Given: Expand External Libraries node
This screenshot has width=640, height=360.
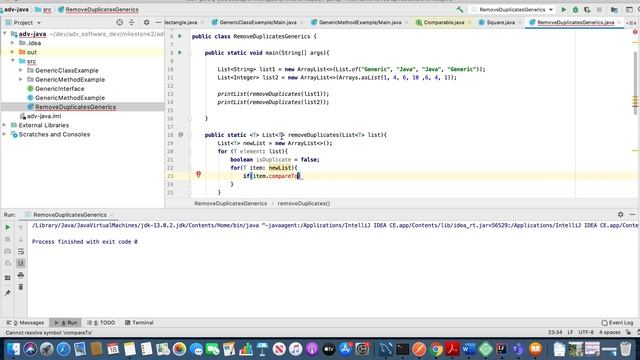Looking at the screenshot, I should point(5,125).
